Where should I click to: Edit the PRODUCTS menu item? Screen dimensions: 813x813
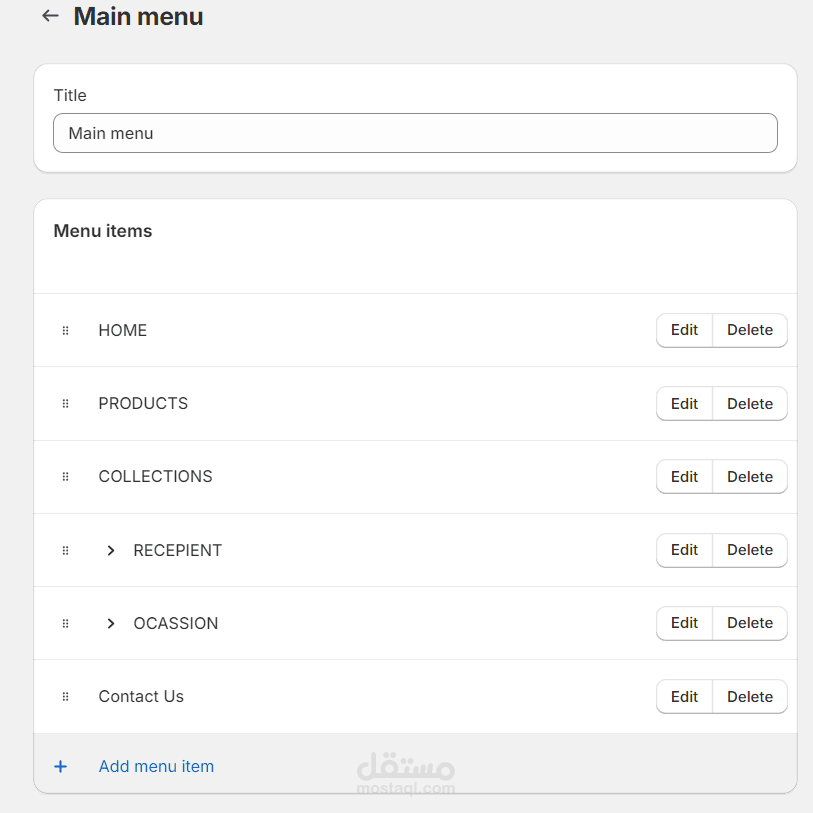coord(684,404)
